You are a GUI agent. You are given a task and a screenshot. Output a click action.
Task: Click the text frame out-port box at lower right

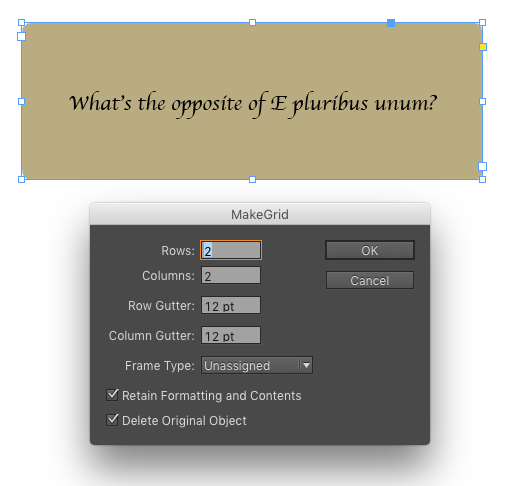click(482, 166)
